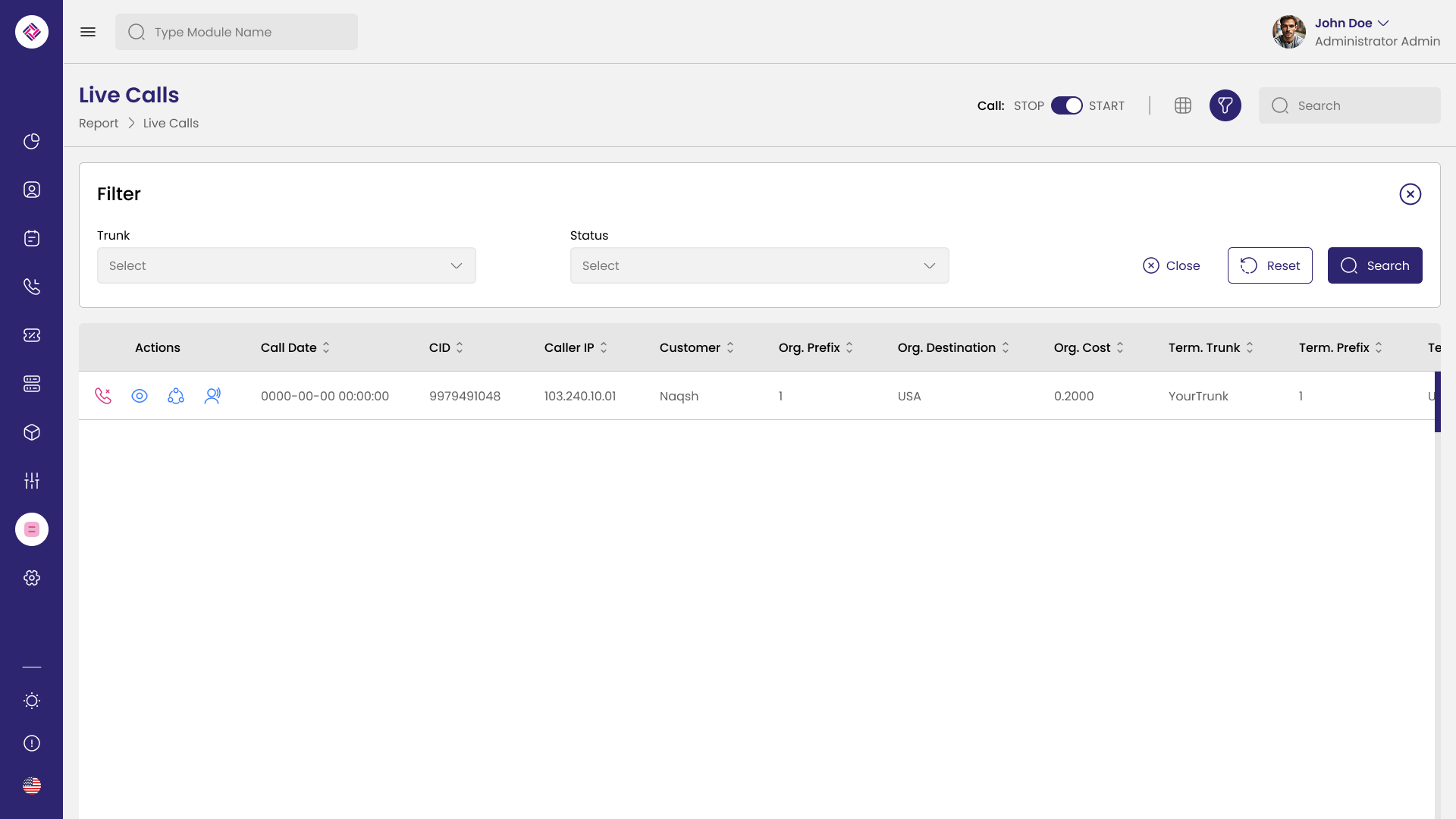Expand the Status select dropdown
This screenshot has height=819, width=1456.
click(760, 265)
